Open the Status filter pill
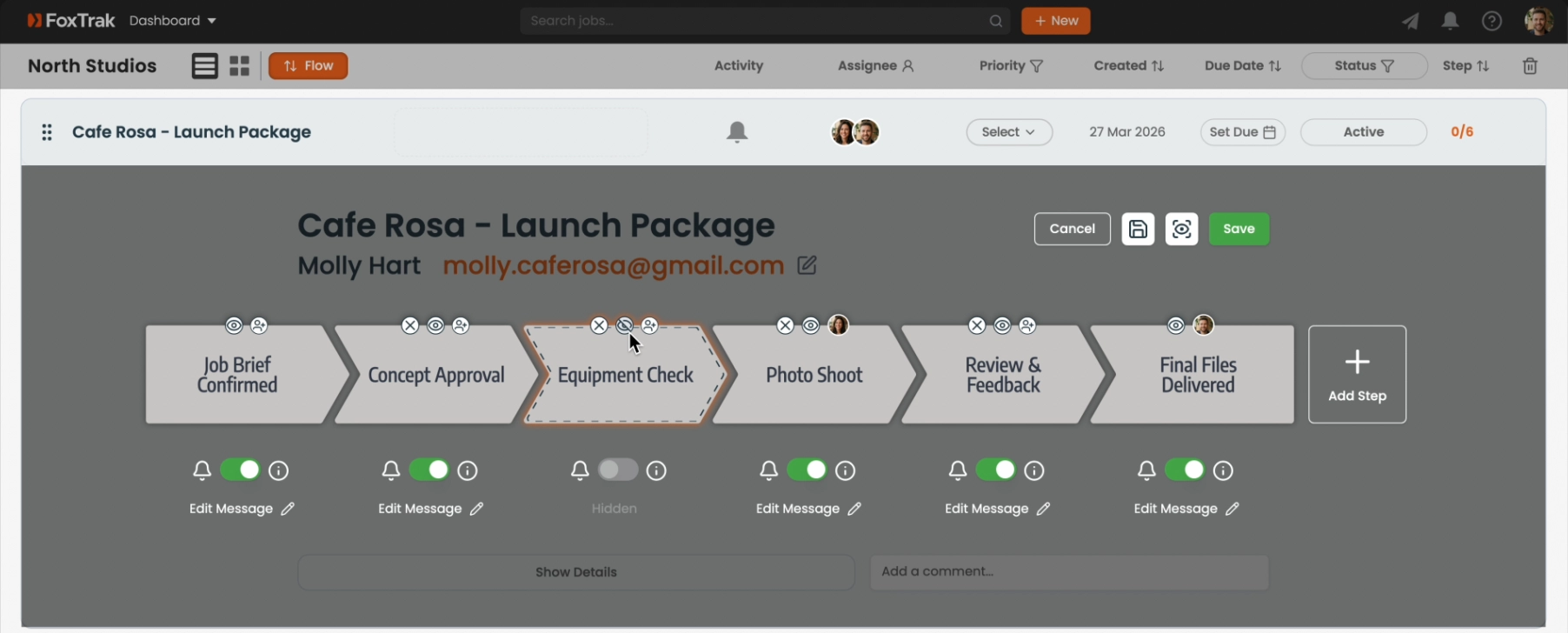Viewport: 1568px width, 633px height. (1364, 66)
